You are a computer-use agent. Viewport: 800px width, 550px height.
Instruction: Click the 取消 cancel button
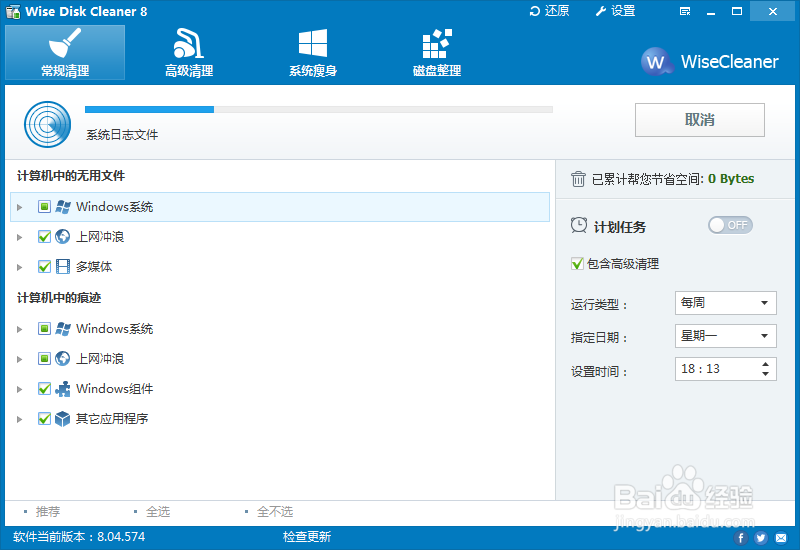tap(699, 120)
